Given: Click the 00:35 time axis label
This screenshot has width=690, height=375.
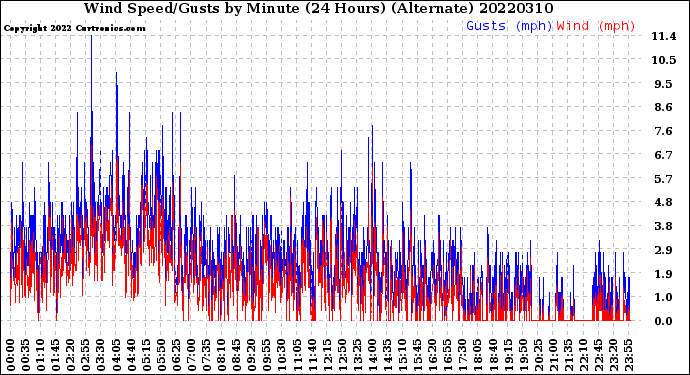Looking at the screenshot, I should click(x=26, y=355).
